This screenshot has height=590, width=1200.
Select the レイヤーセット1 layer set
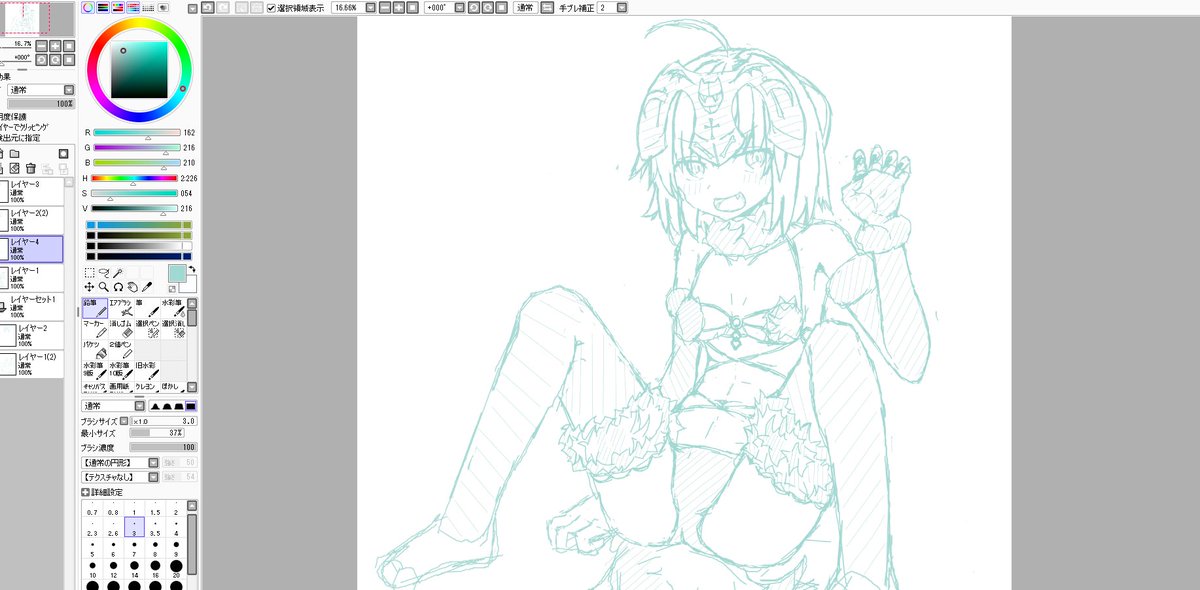[x=32, y=306]
